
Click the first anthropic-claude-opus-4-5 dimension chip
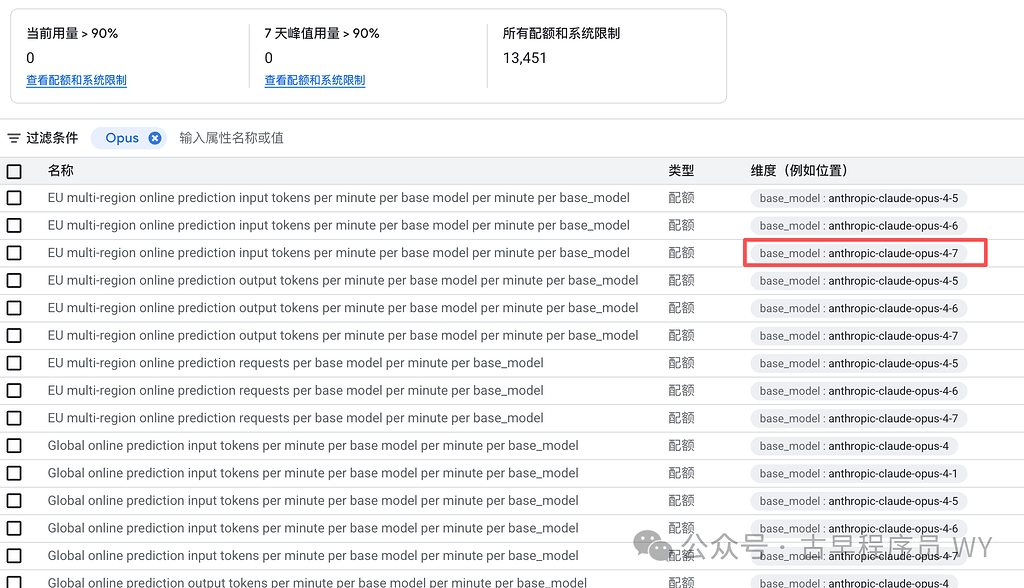[859, 198]
